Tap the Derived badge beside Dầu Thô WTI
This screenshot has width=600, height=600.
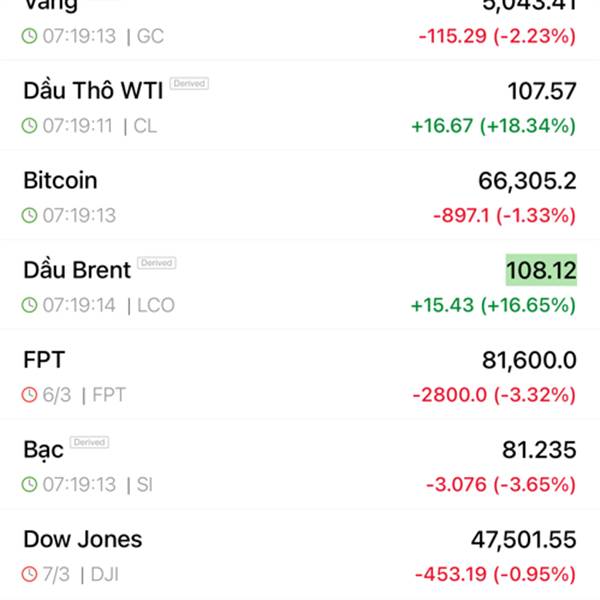pos(189,84)
